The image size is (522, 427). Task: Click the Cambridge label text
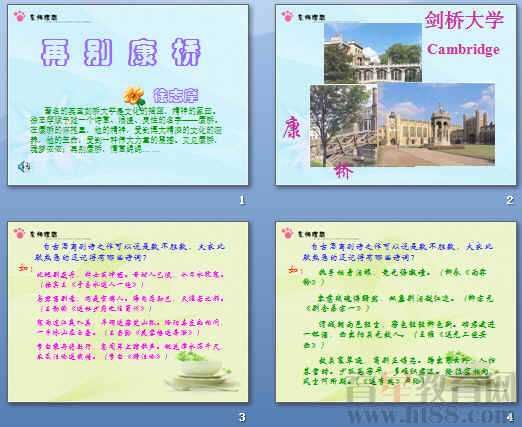(463, 49)
